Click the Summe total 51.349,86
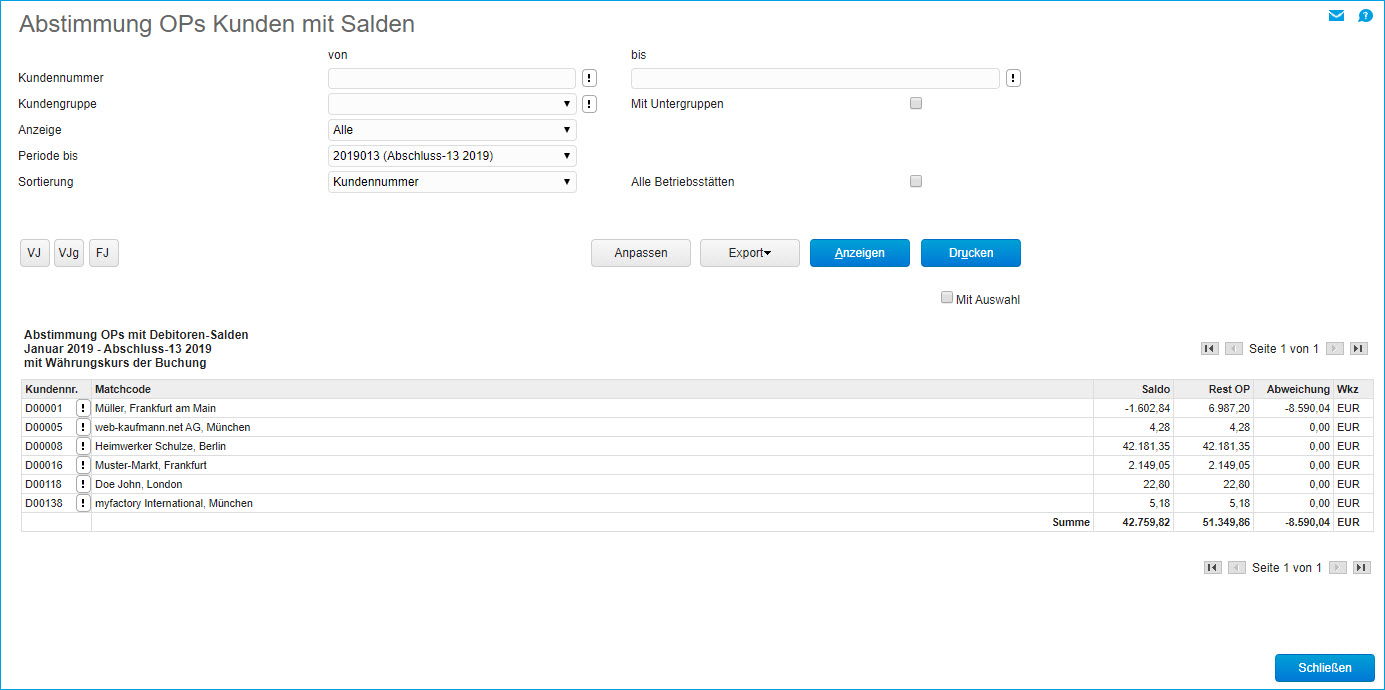Viewport: 1385px width, 690px height. pos(1225,522)
